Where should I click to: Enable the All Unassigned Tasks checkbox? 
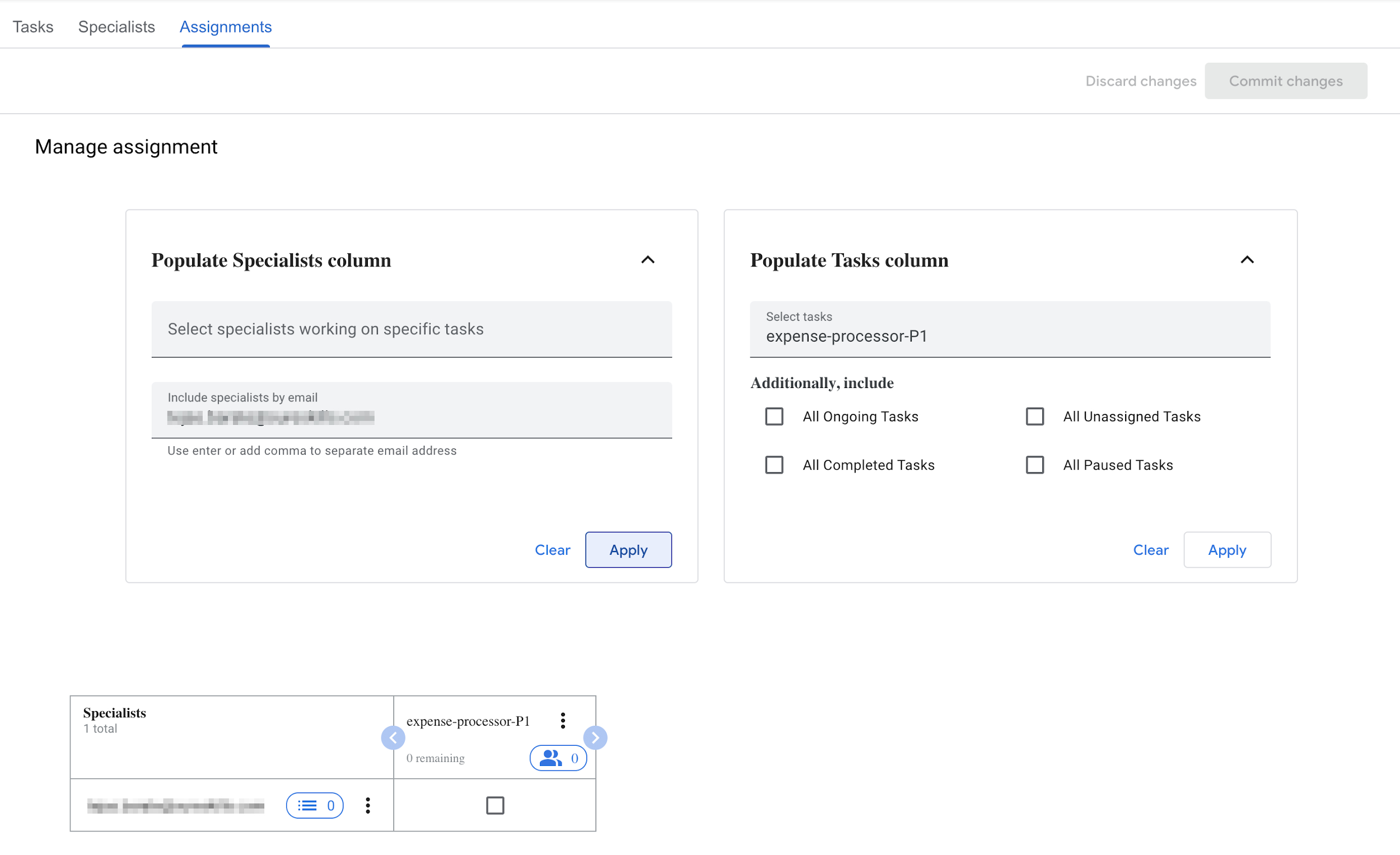click(1034, 416)
